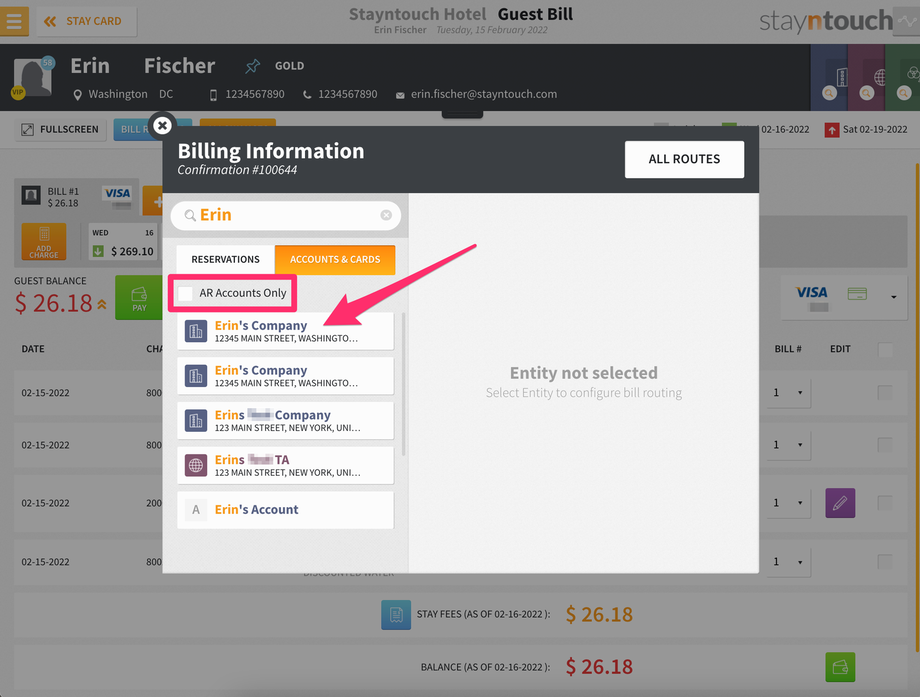Click the guest balance expand arrows
The image size is (920, 697).
pos(102,304)
